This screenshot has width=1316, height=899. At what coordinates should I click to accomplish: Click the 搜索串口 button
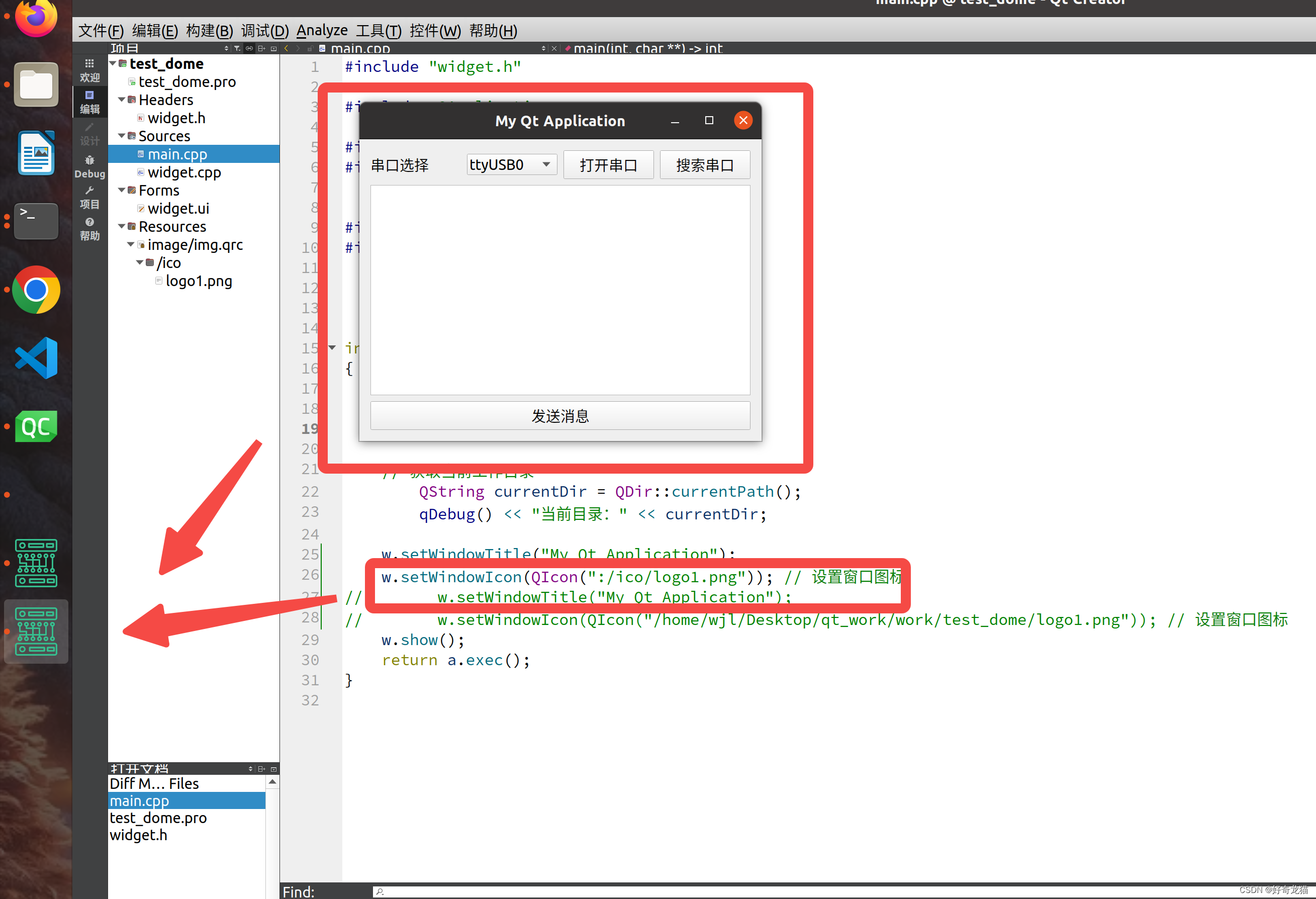pos(704,165)
